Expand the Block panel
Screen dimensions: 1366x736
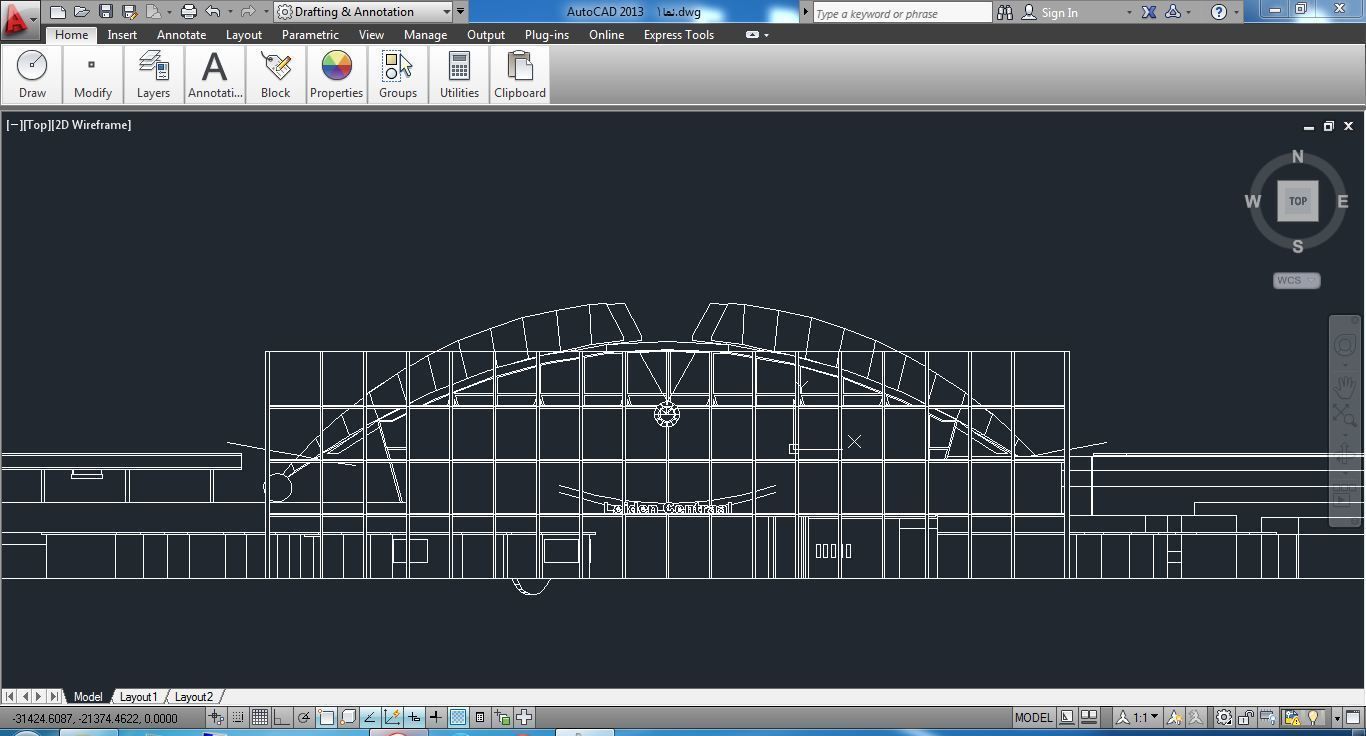click(275, 74)
